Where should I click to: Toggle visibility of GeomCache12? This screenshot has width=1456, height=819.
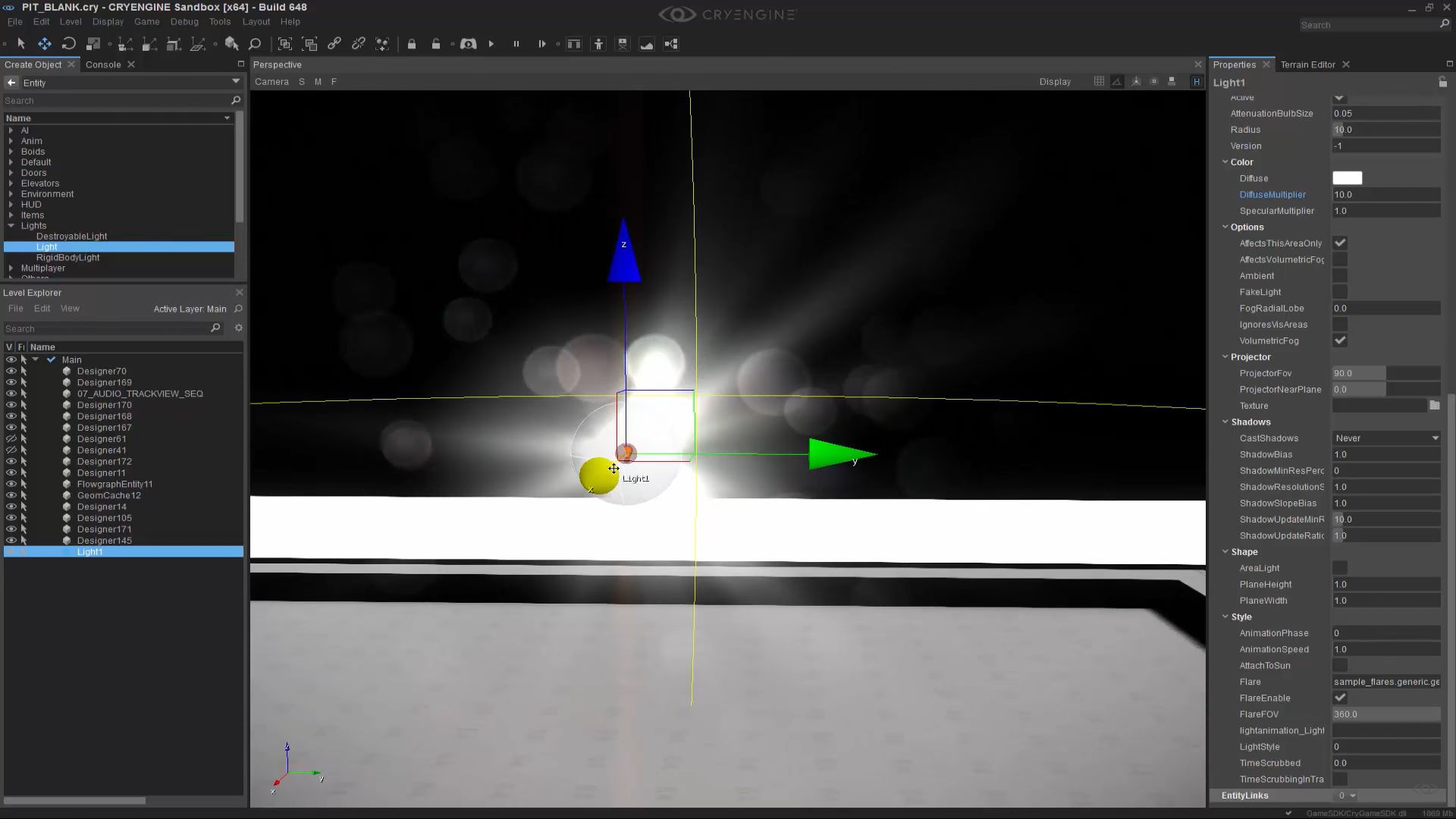(x=11, y=495)
